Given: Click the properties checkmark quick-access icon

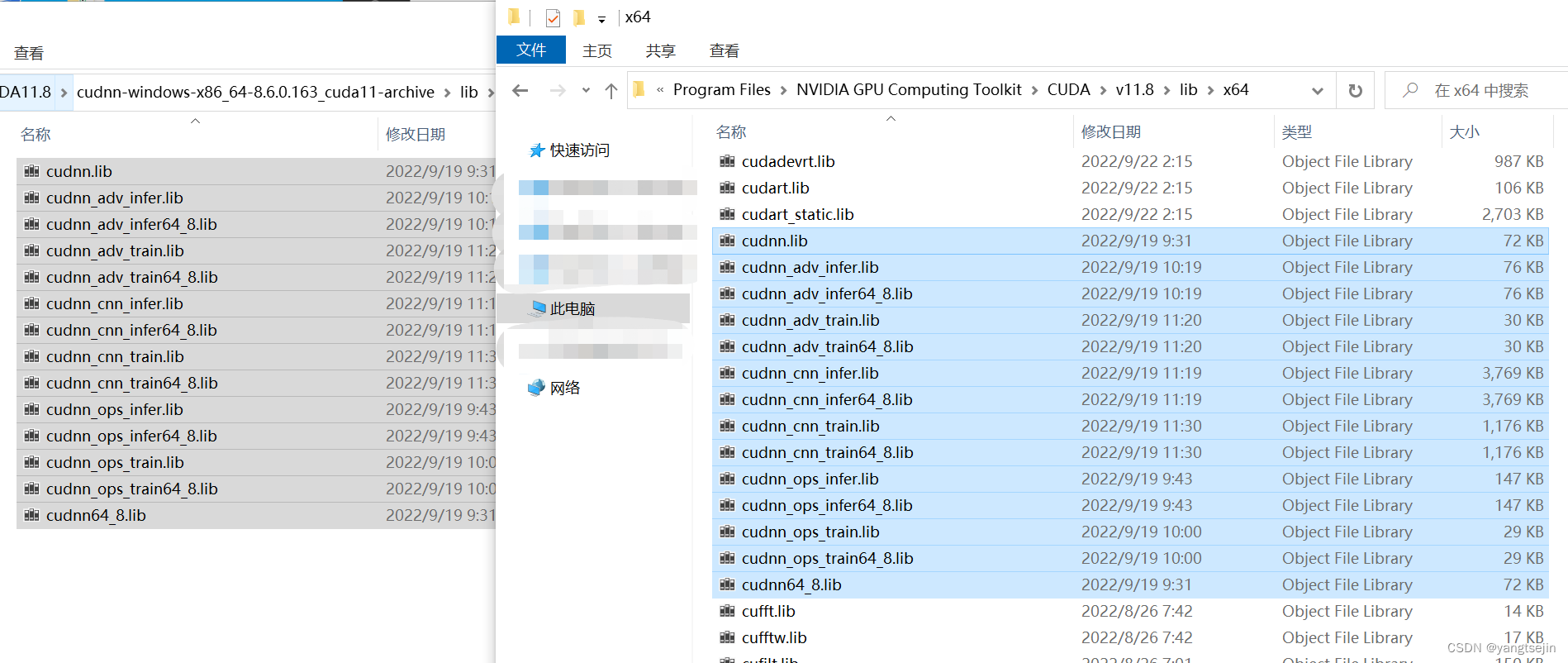Looking at the screenshot, I should (553, 17).
